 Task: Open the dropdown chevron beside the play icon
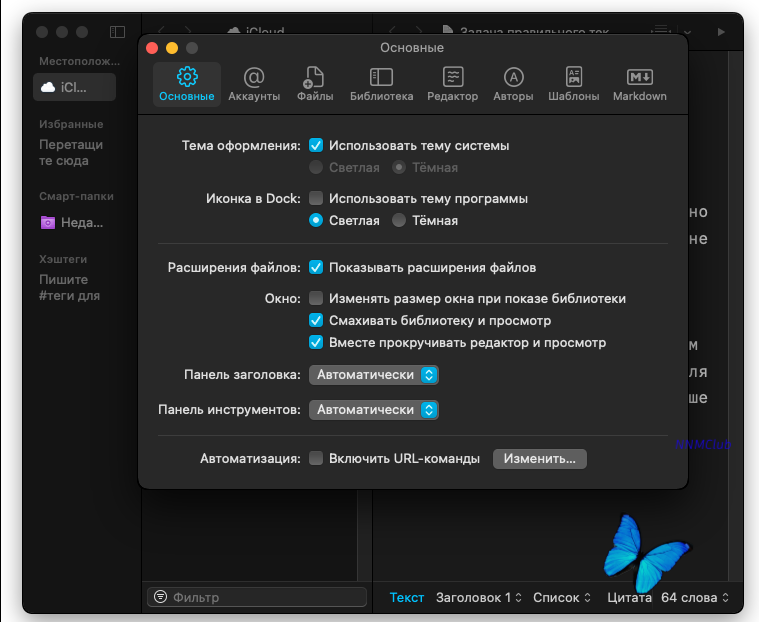[x=687, y=32]
